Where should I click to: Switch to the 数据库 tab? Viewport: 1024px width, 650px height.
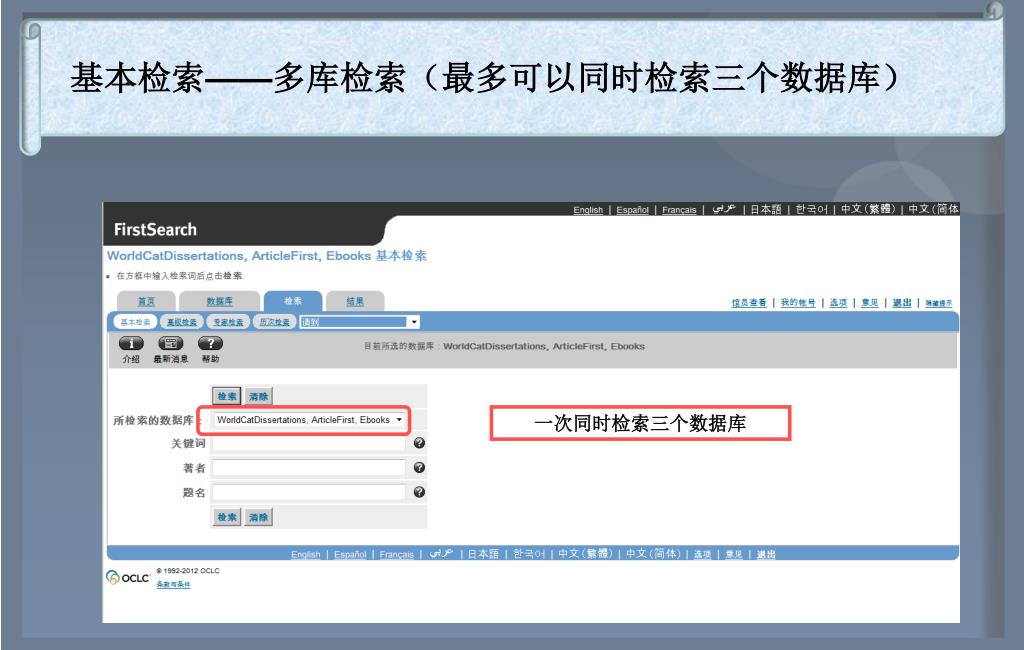pos(219,301)
